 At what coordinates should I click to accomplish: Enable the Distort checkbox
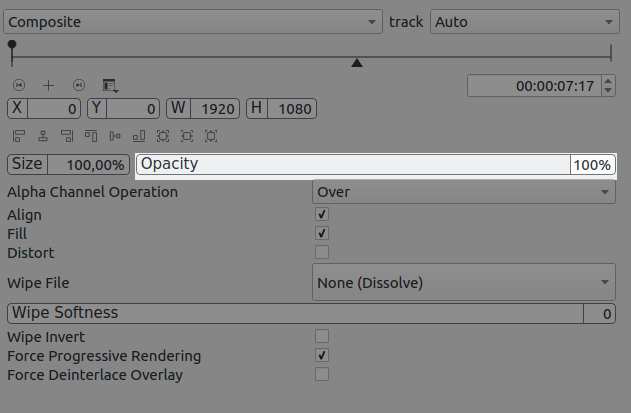coord(322,252)
